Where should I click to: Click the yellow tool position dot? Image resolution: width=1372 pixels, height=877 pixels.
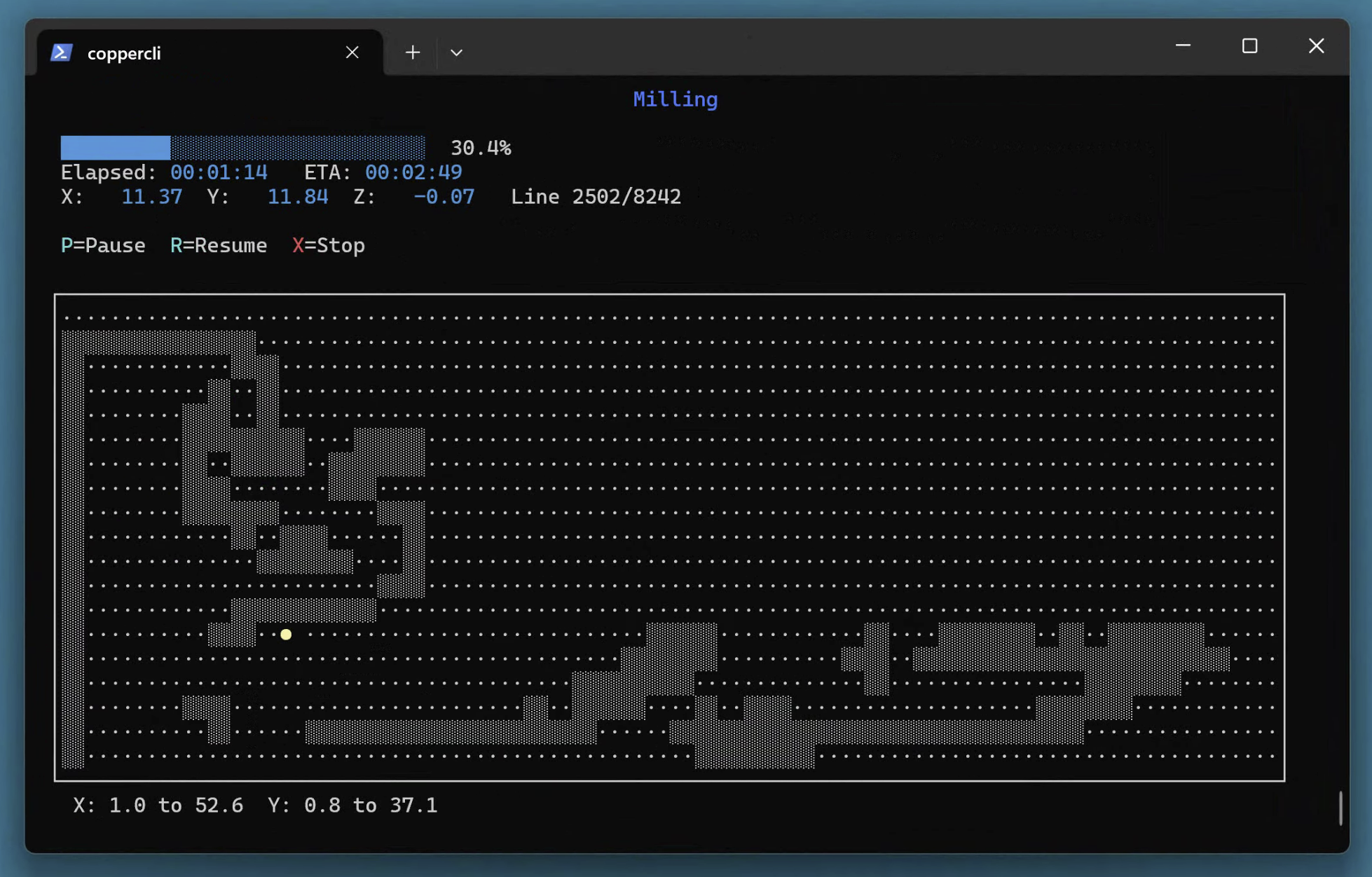[286, 635]
